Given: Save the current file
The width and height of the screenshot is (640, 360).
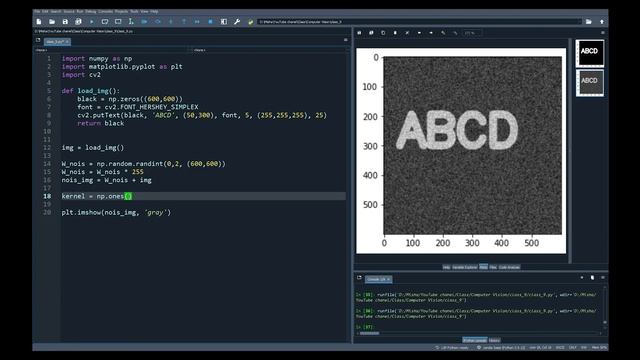Looking at the screenshot, I should pos(65,22).
